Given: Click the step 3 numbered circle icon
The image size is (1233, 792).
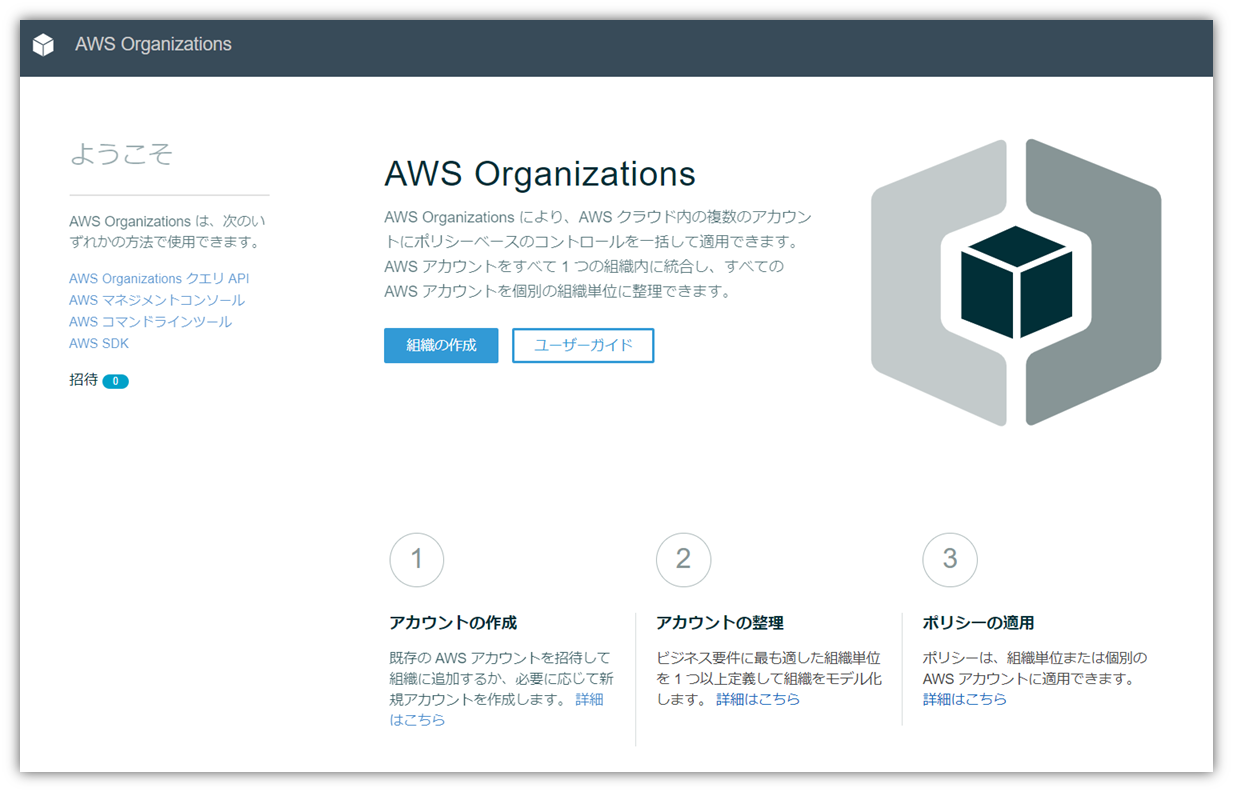Looking at the screenshot, I should (x=949, y=560).
